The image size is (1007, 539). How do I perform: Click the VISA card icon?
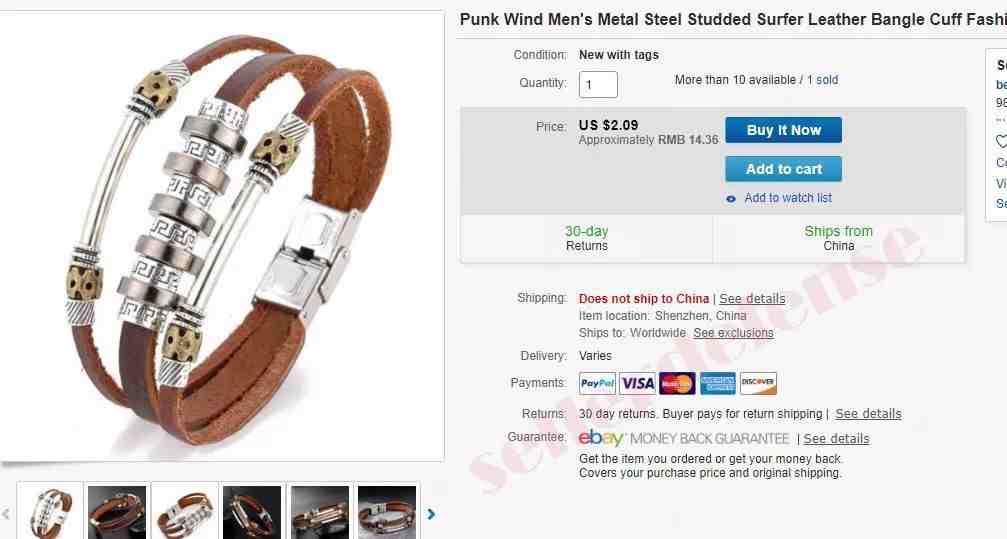click(637, 384)
